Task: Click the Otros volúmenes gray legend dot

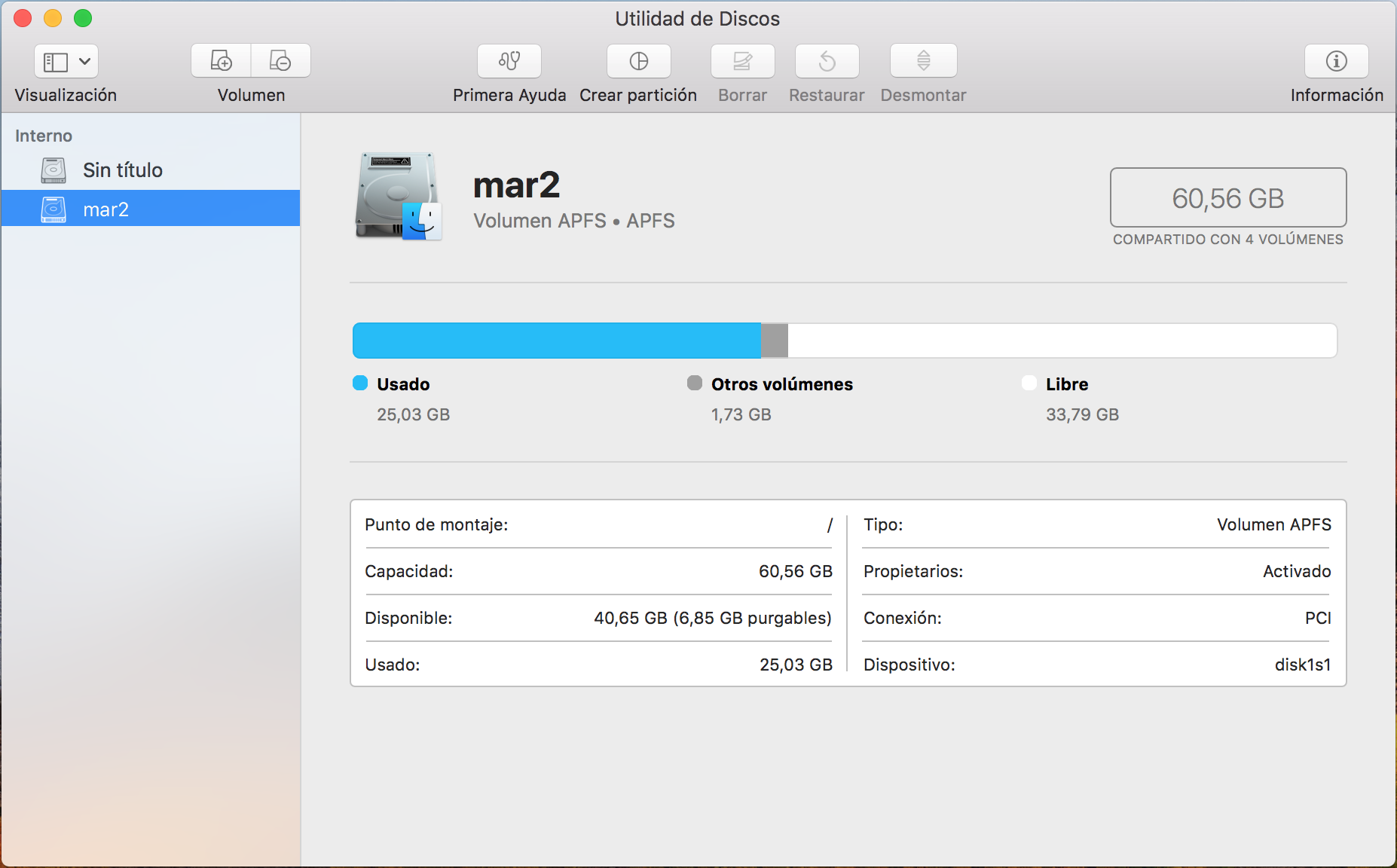Action: click(x=694, y=383)
